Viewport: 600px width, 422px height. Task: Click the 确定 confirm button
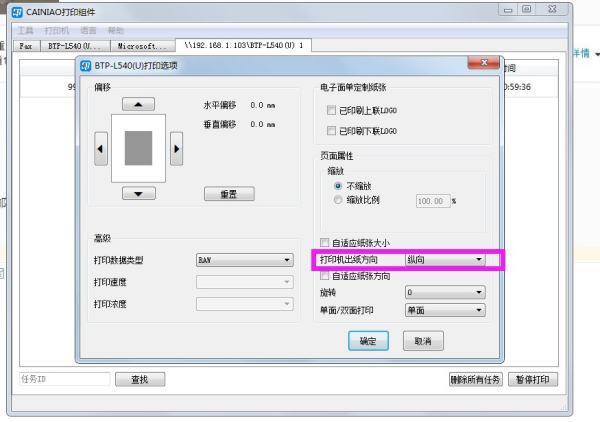(368, 341)
